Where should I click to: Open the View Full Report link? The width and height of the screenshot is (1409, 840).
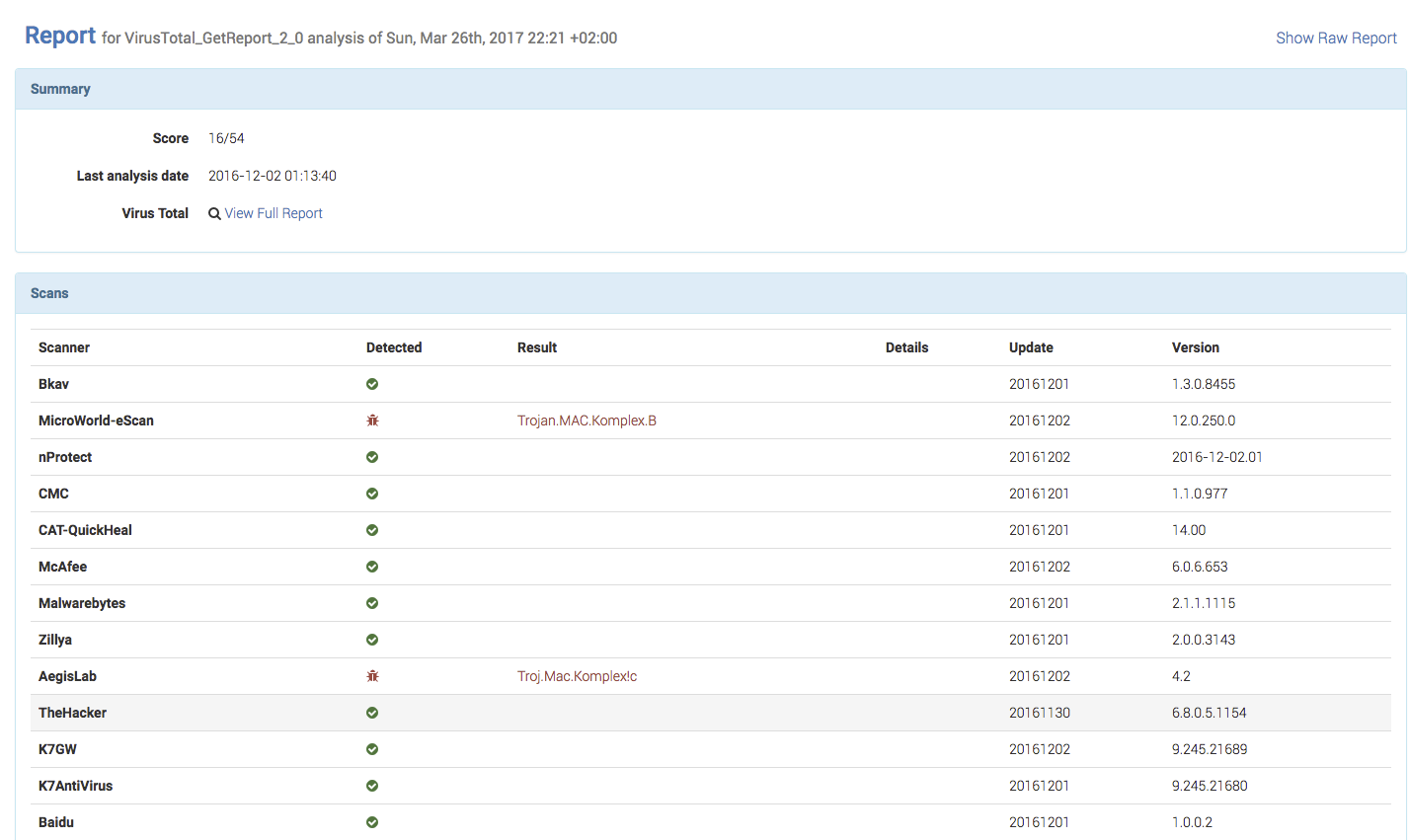point(274,213)
